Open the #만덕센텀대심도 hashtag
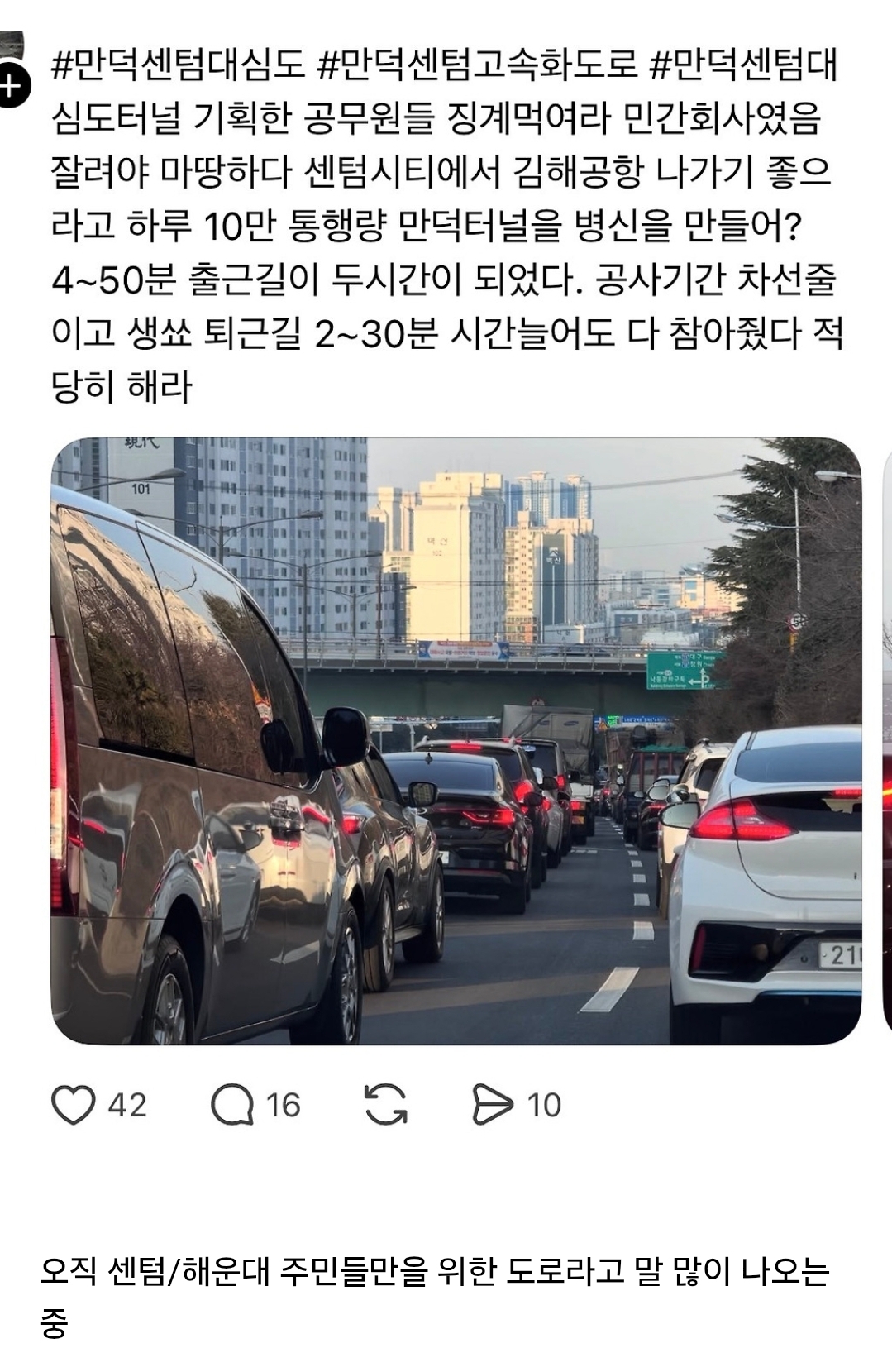Viewport: 892px width, 1372px height. click(179, 65)
